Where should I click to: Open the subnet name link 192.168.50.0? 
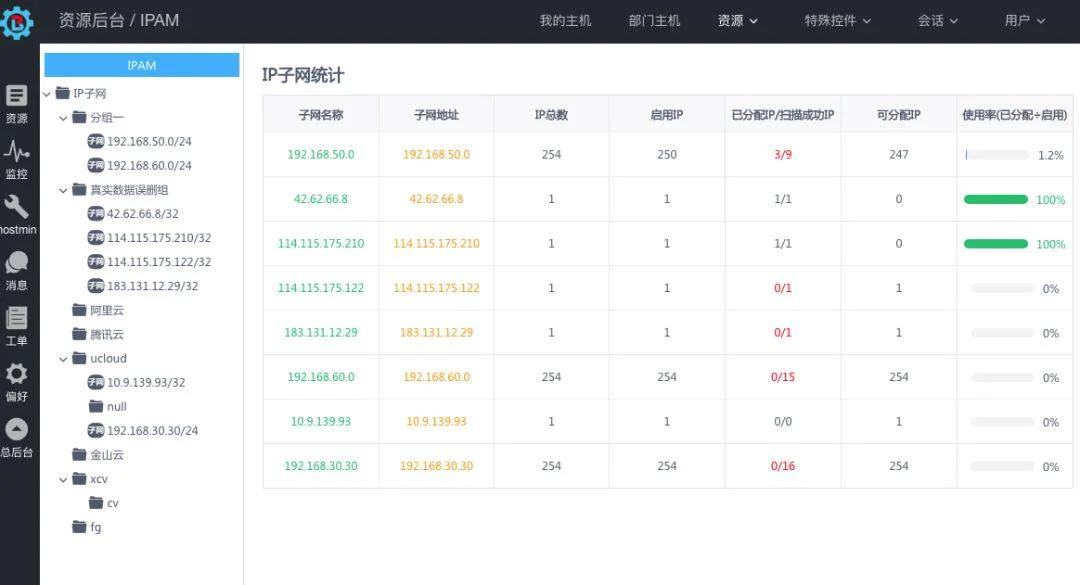pyautogui.click(x=321, y=154)
